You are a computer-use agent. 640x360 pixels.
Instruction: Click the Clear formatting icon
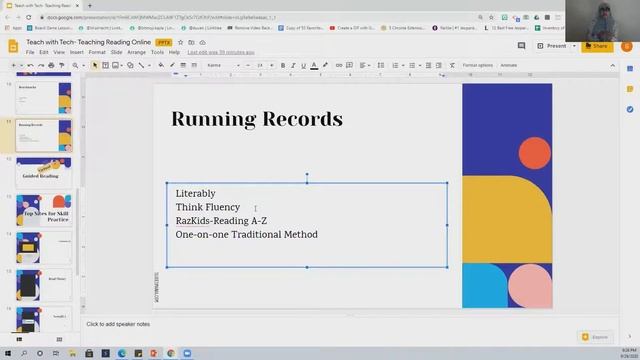pyautogui.click(x=452, y=65)
